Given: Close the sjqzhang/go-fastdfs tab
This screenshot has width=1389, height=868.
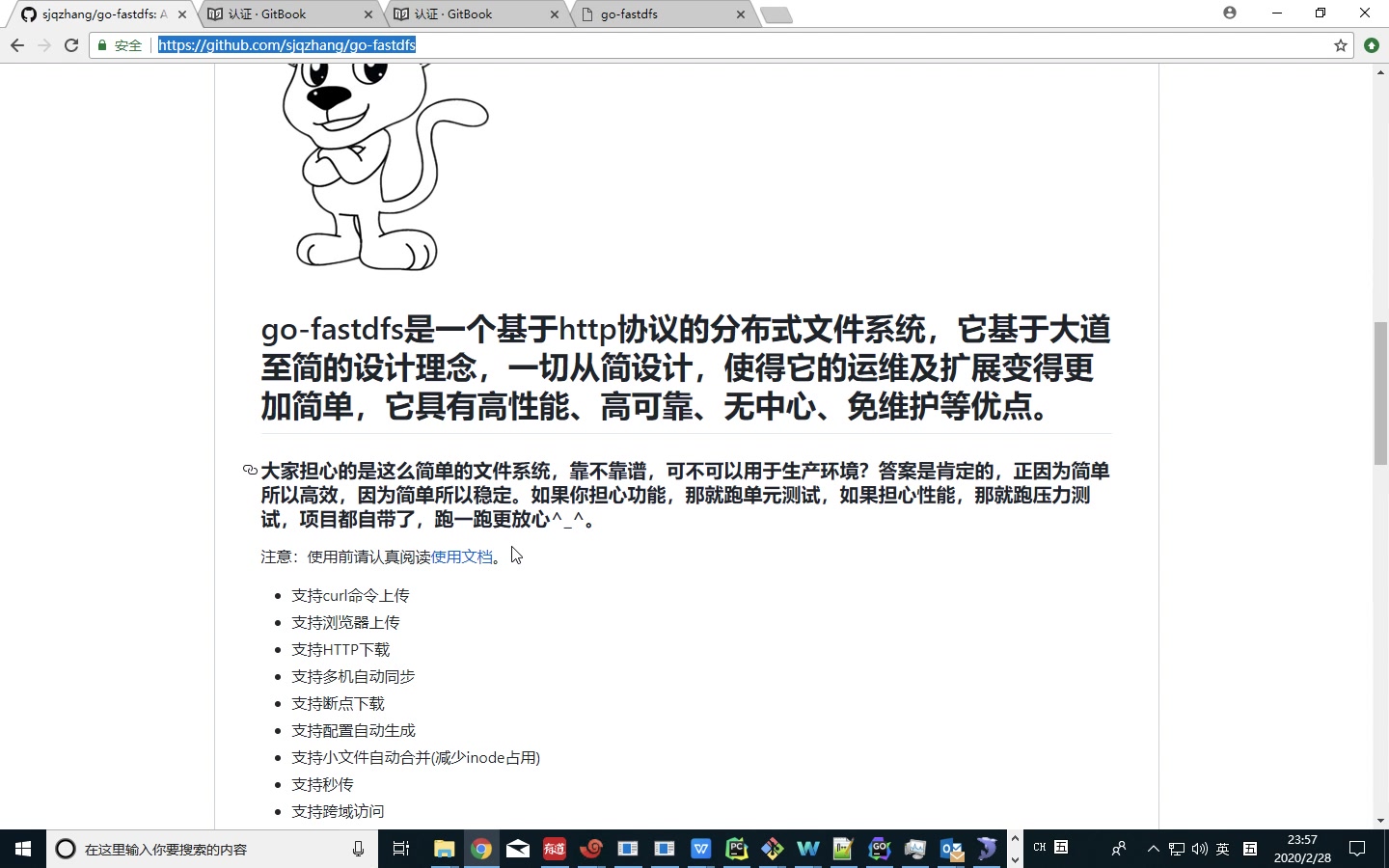Looking at the screenshot, I should point(182,14).
